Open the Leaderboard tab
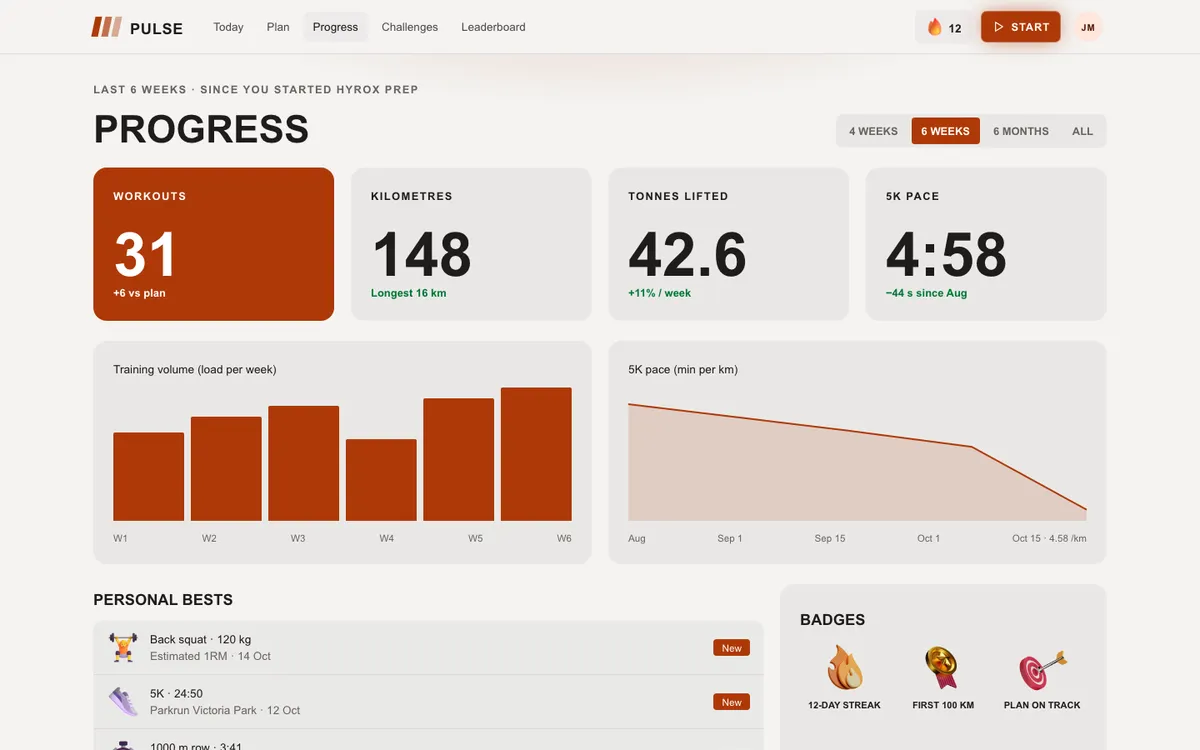Viewport: 1200px width, 750px height. (x=493, y=27)
